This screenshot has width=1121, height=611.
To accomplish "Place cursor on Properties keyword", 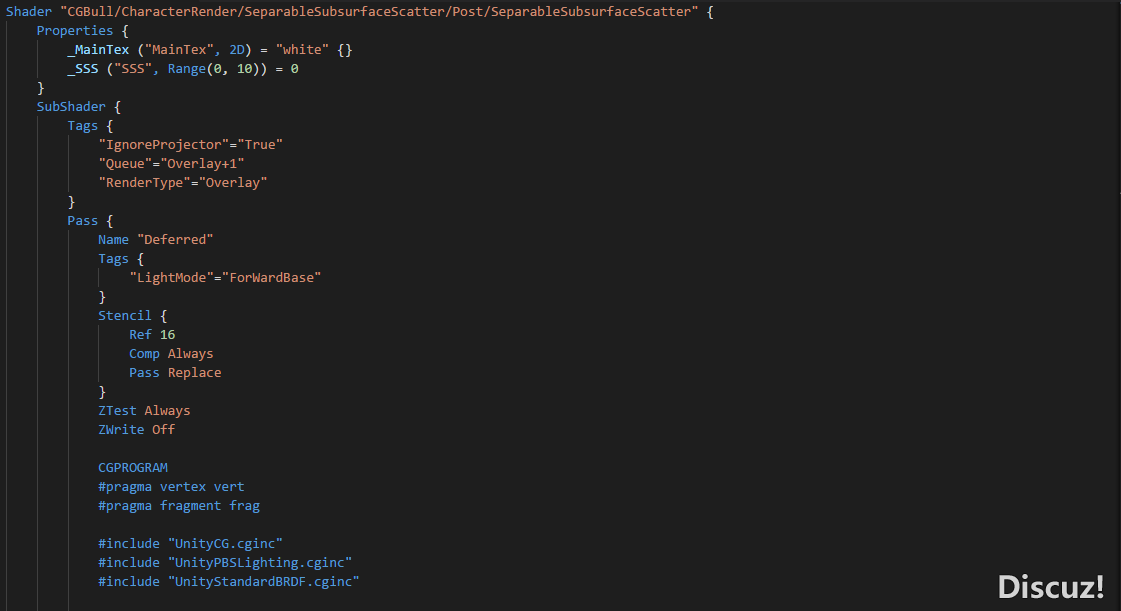I will (74, 31).
